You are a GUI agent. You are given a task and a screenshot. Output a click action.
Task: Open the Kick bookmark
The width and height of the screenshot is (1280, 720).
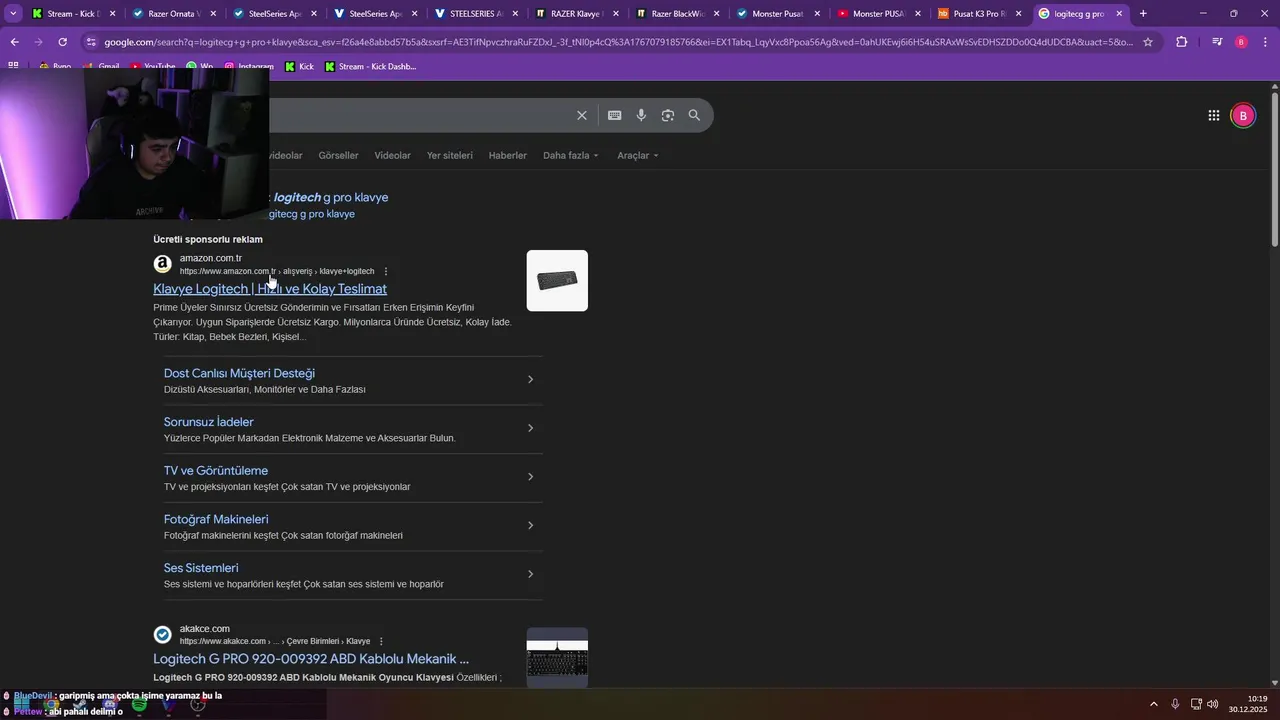pos(299,66)
